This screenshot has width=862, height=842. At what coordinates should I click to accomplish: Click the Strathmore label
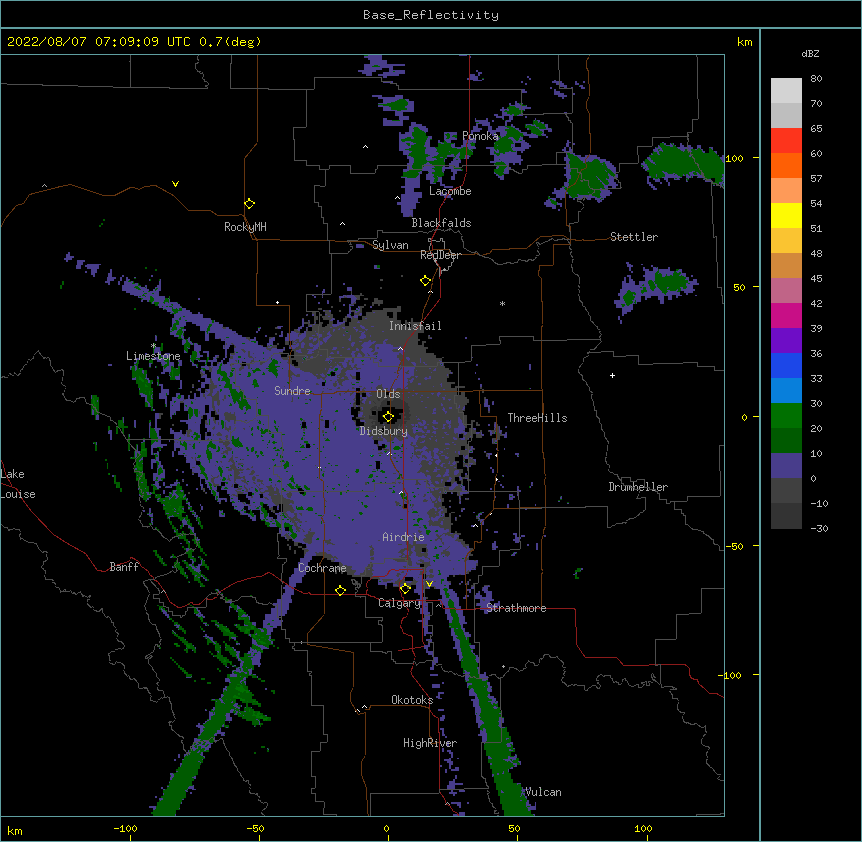tap(516, 608)
